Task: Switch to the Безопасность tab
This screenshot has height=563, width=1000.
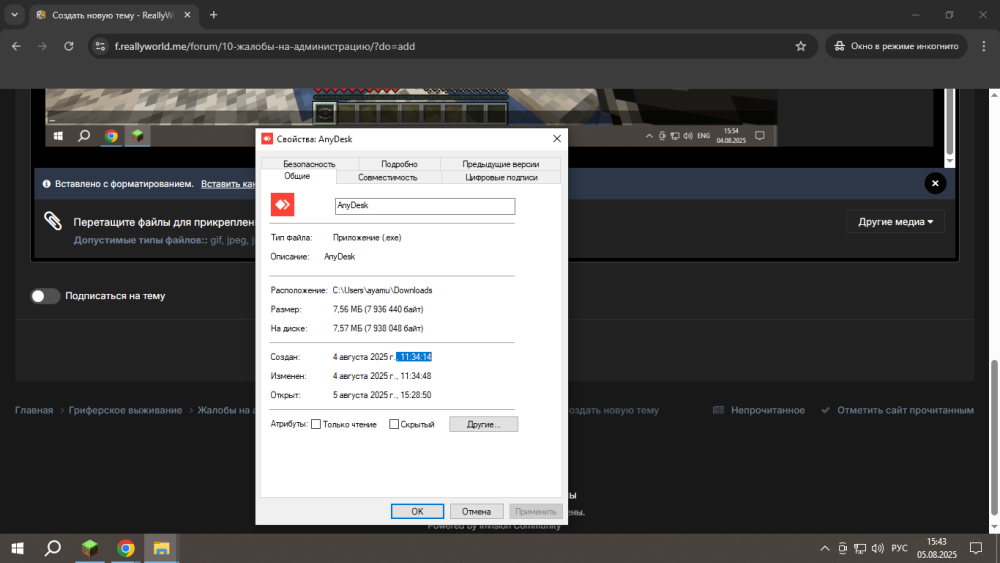Action: point(309,164)
